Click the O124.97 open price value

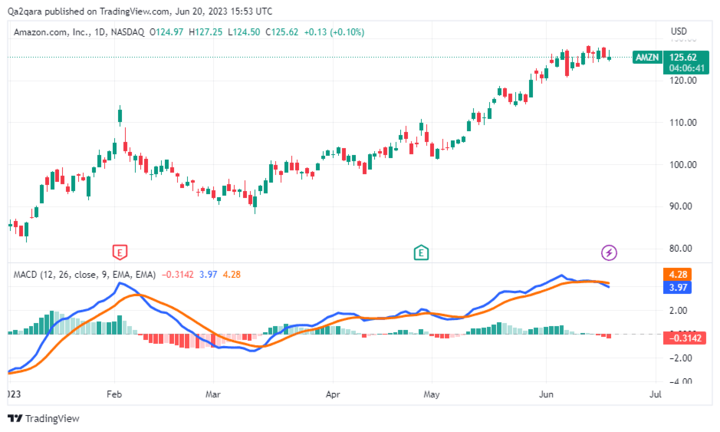coord(166,32)
